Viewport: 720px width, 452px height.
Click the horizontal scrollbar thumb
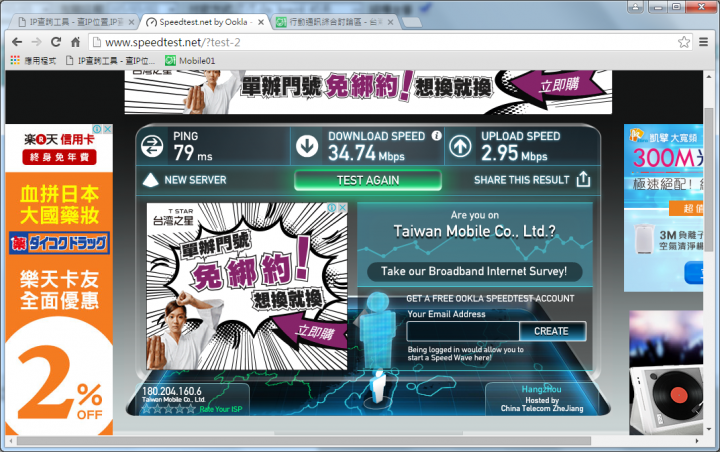click(304, 441)
